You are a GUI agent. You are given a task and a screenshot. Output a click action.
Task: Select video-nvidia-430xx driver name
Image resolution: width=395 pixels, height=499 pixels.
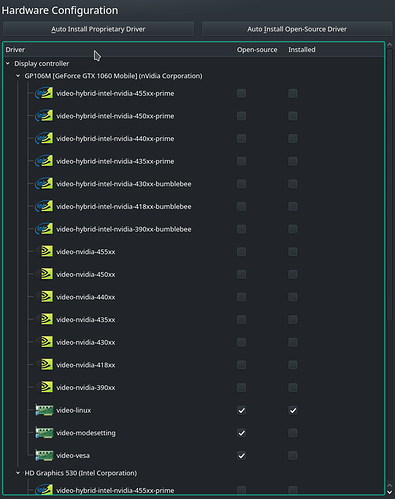click(x=86, y=342)
